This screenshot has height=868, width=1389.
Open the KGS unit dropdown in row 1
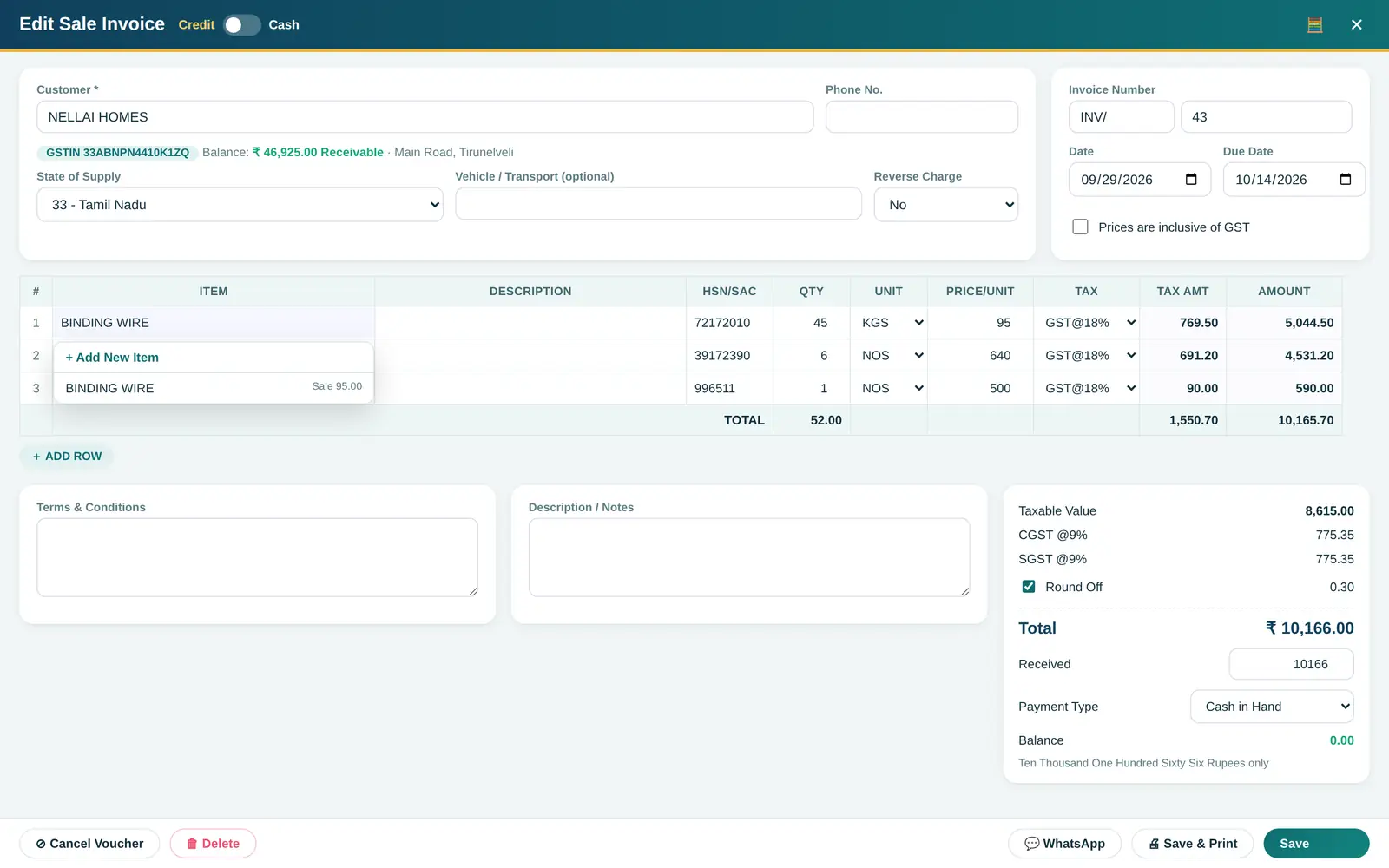pos(890,323)
